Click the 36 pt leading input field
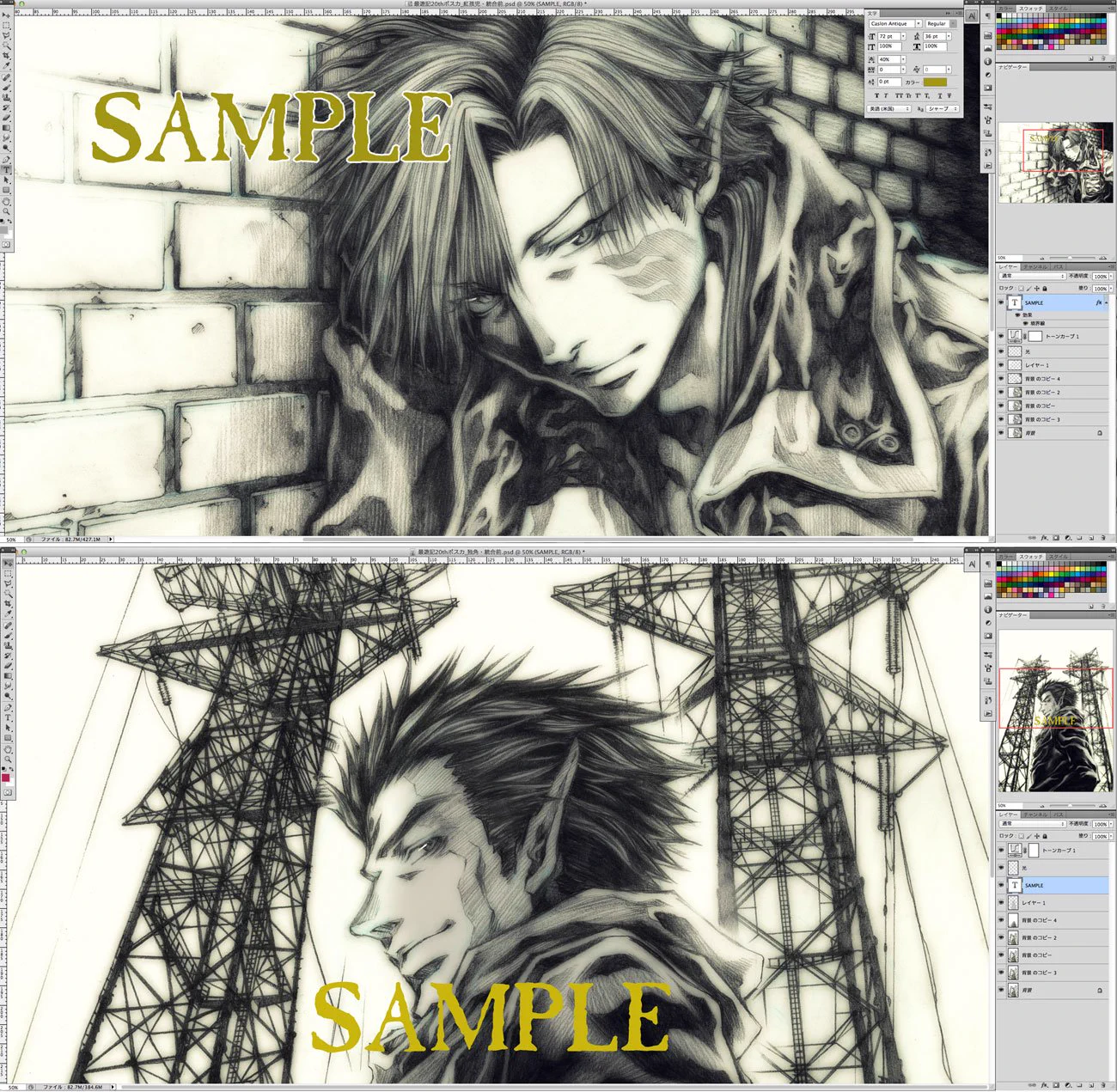This screenshot has height=1092, width=1117. (x=934, y=36)
